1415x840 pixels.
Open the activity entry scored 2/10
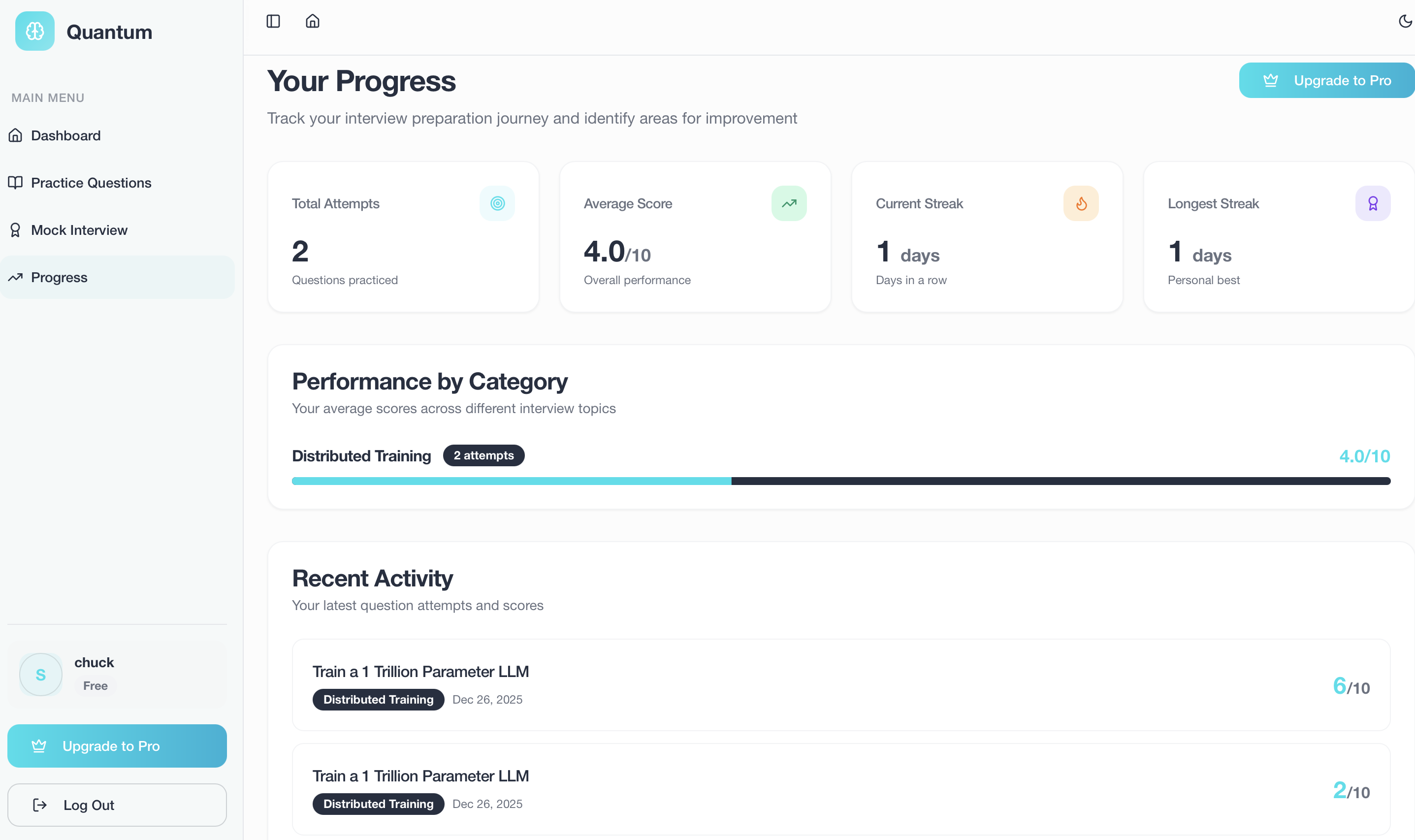click(x=840, y=789)
